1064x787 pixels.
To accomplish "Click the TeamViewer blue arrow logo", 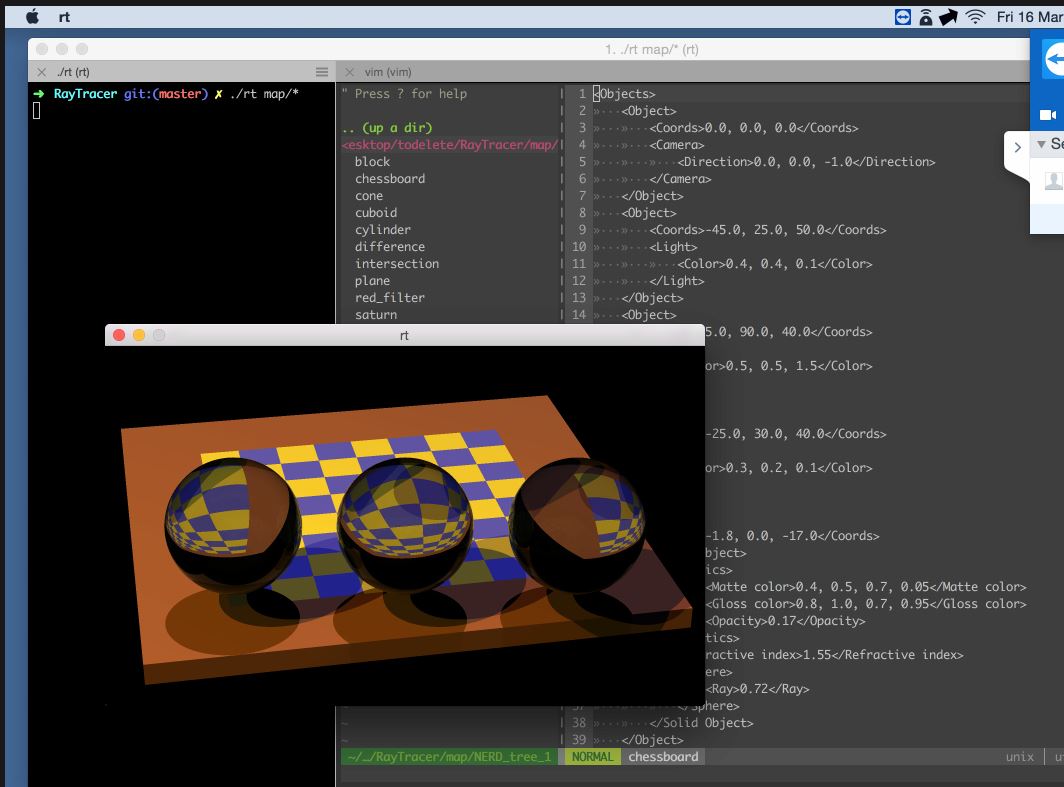I will (1055, 60).
